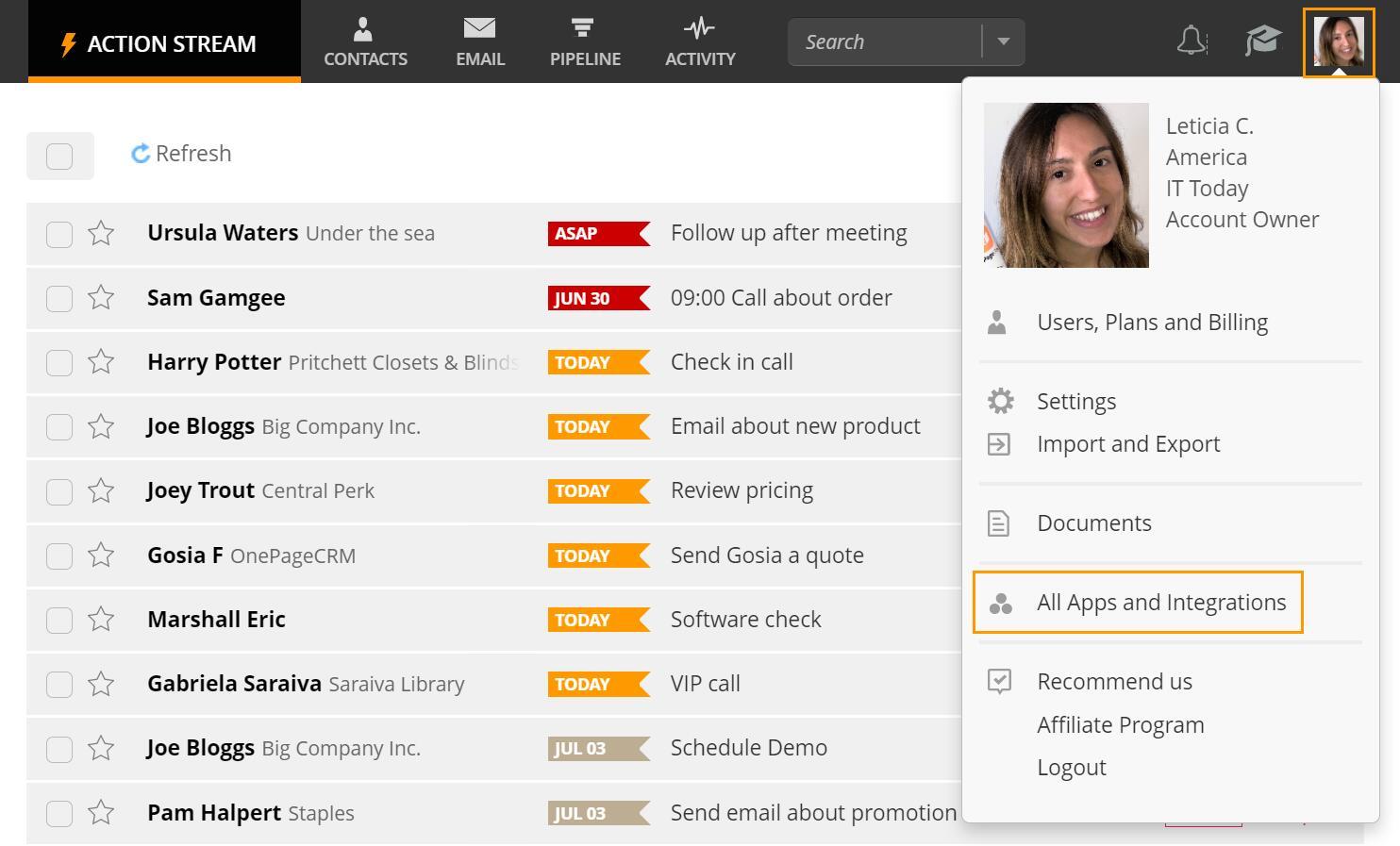Select the Pam Halpert row checkbox
1400x846 pixels.
[59, 813]
